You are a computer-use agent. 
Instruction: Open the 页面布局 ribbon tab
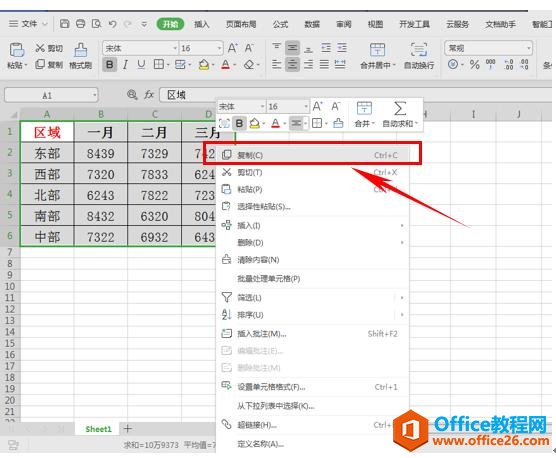point(241,24)
